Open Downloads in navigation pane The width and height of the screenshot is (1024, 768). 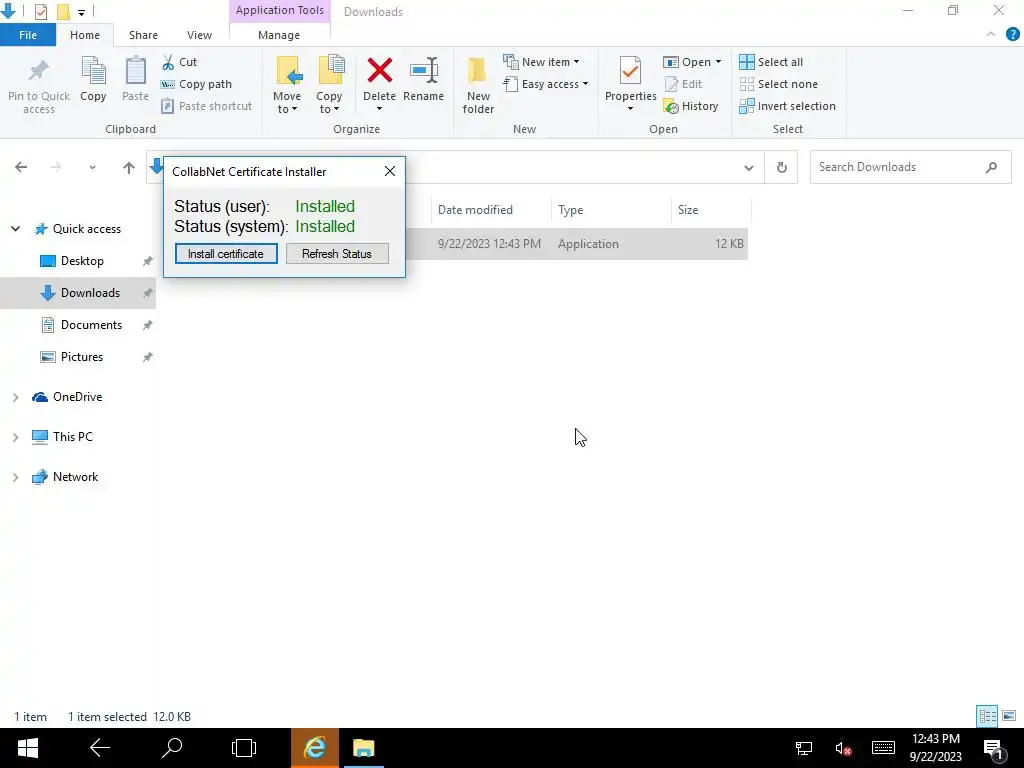coord(90,293)
